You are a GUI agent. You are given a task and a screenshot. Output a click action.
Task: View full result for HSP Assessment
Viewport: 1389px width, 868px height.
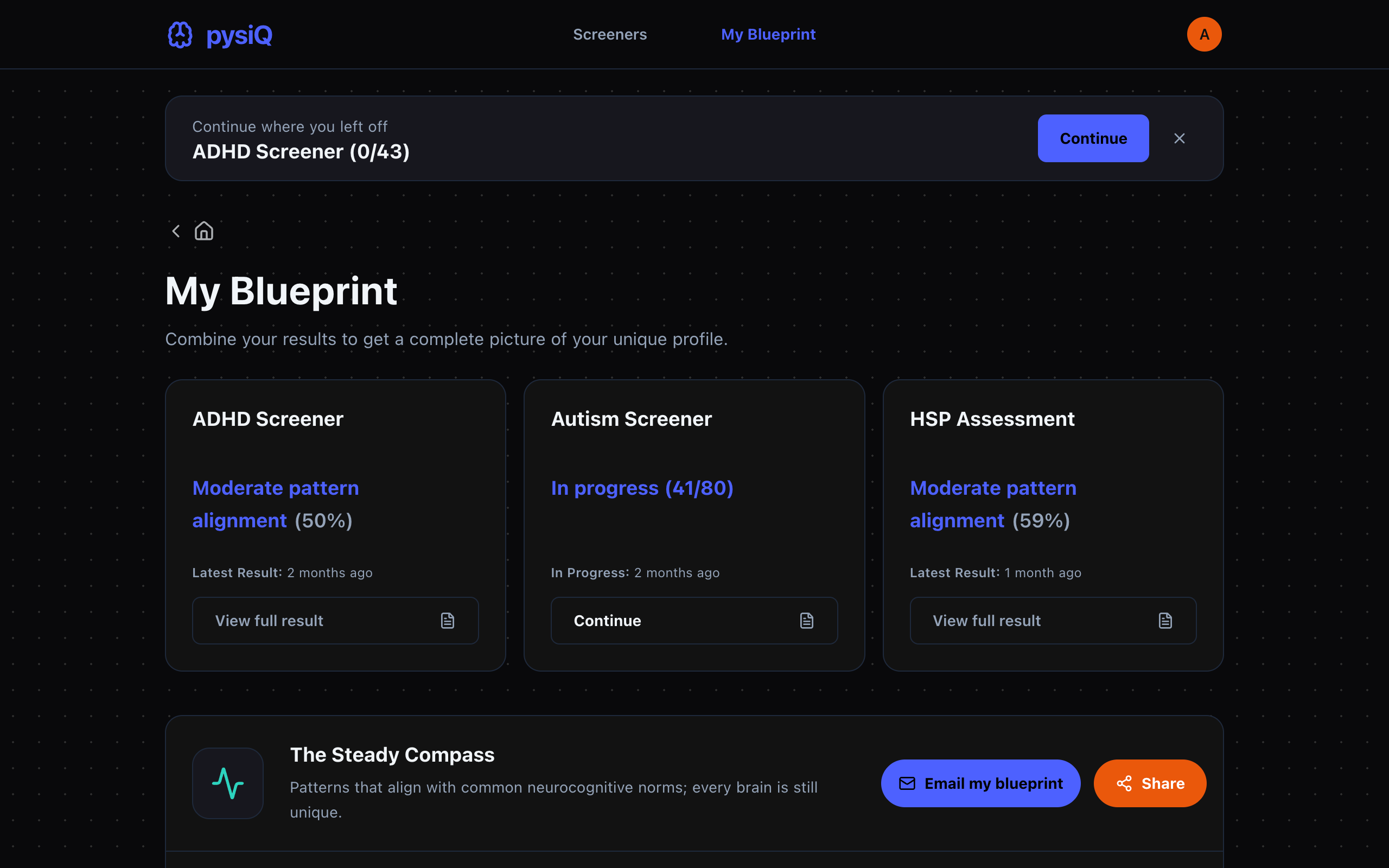1053,621
